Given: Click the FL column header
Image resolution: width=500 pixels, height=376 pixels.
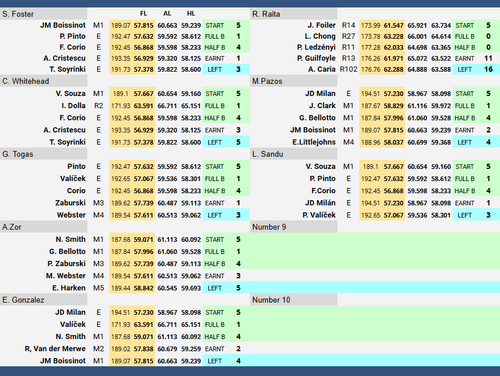Looking at the screenshot, I should point(143,14).
